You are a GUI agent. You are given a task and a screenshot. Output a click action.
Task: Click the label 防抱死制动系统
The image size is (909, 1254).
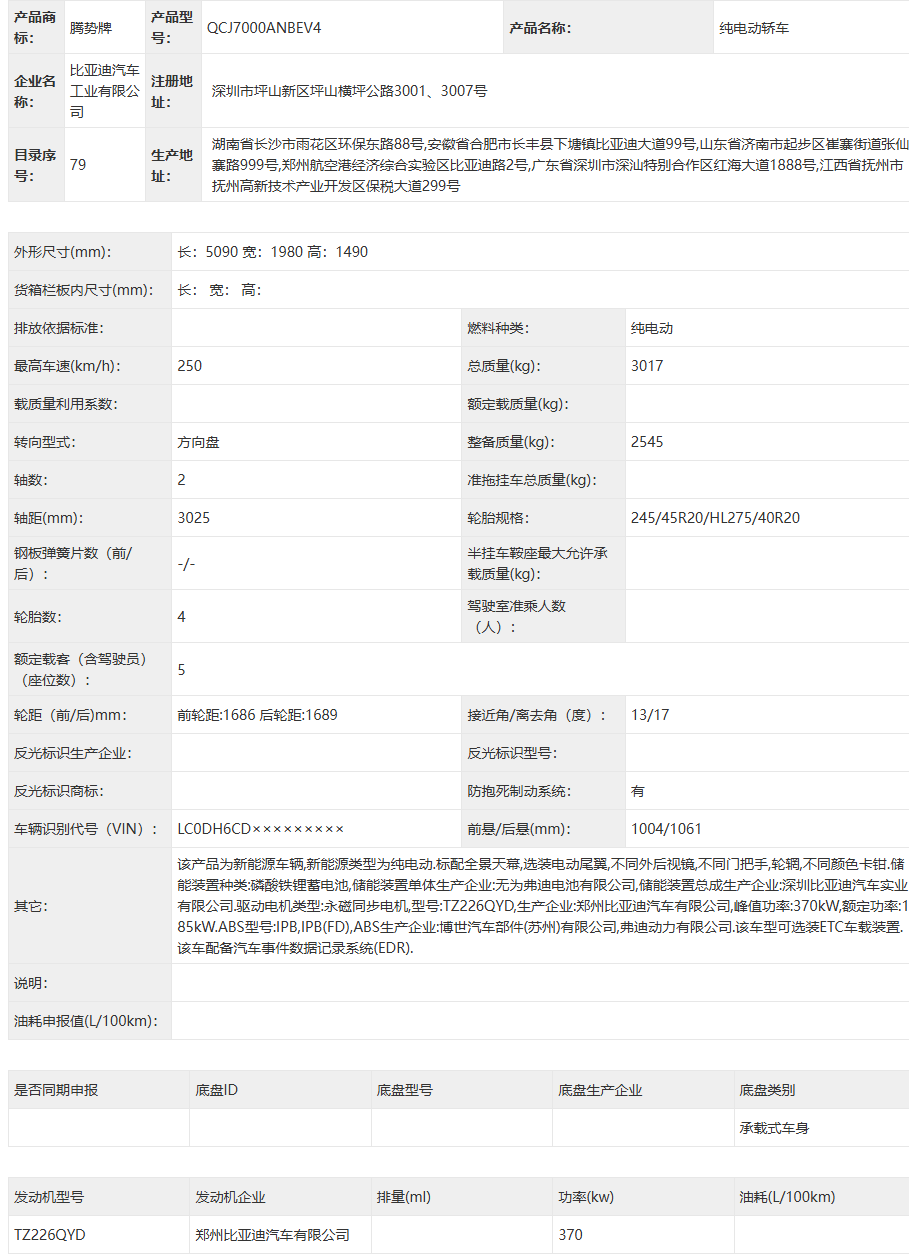pyautogui.click(x=519, y=791)
